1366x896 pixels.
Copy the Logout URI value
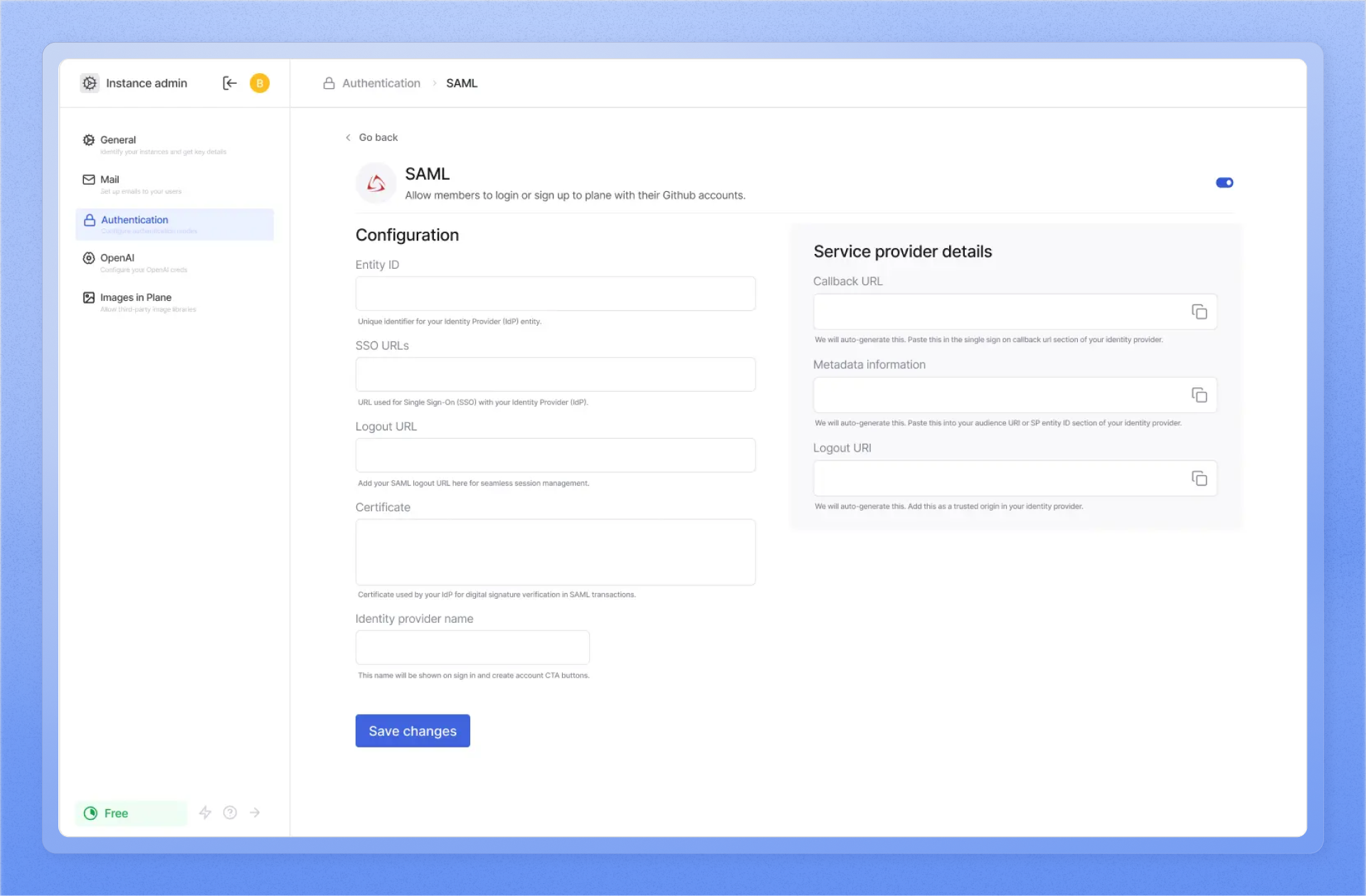1199,478
